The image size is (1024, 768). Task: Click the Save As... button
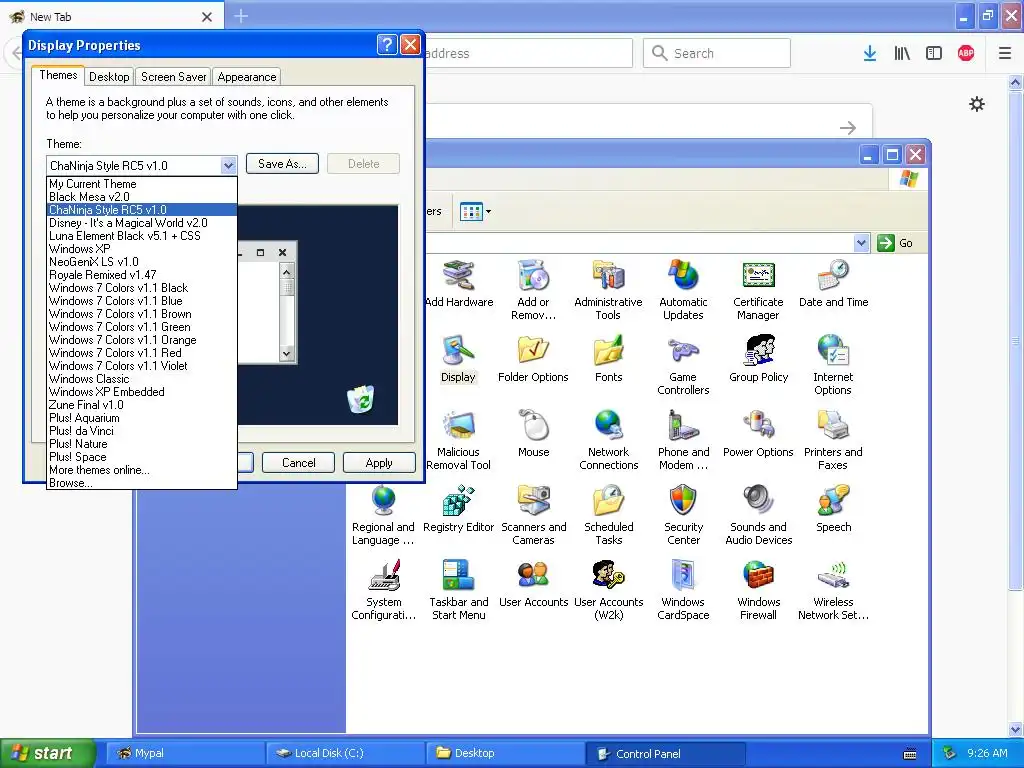pyautogui.click(x=282, y=164)
